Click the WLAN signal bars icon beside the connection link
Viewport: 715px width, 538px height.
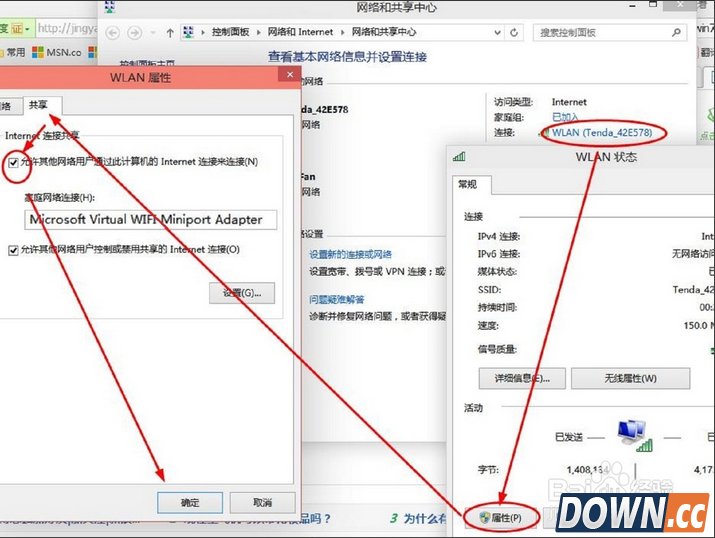pos(543,132)
